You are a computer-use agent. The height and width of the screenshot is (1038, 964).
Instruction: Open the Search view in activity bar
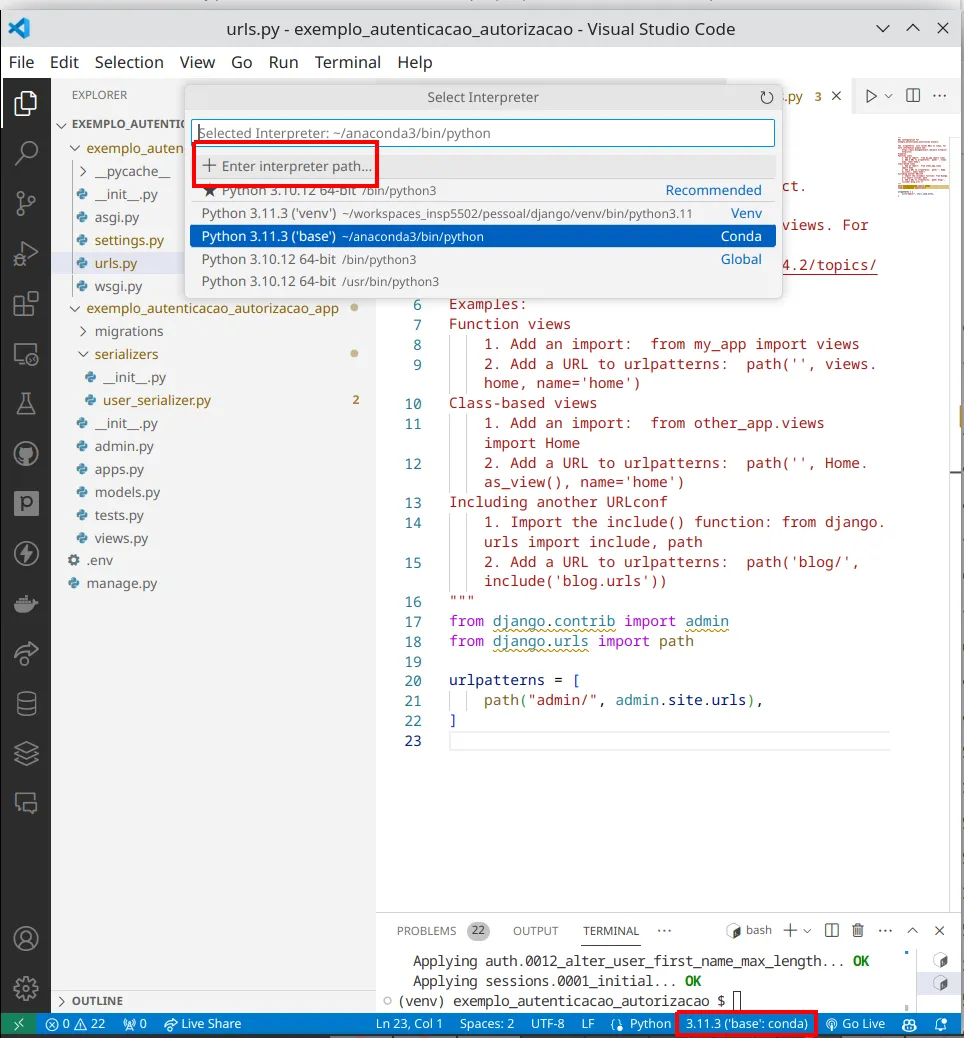click(26, 153)
